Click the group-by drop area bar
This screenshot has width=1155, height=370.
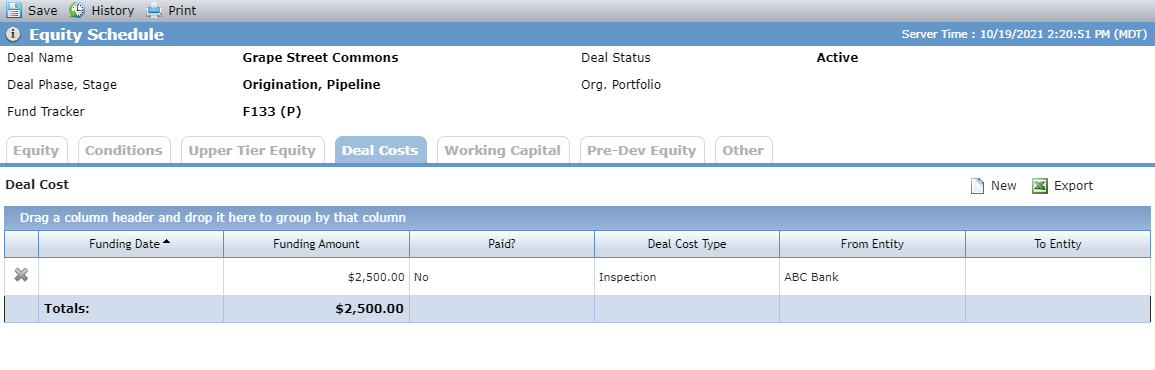click(x=577, y=218)
